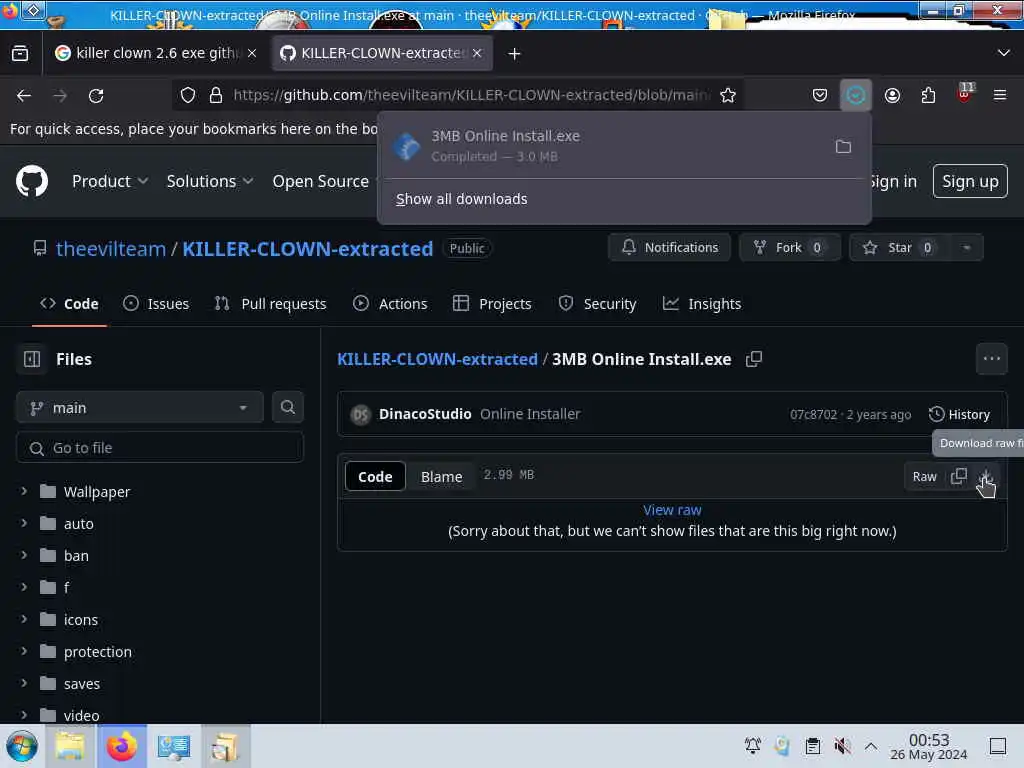1024x768 pixels.
Task: Reload the page with the refresh icon
Action: pyautogui.click(x=96, y=96)
